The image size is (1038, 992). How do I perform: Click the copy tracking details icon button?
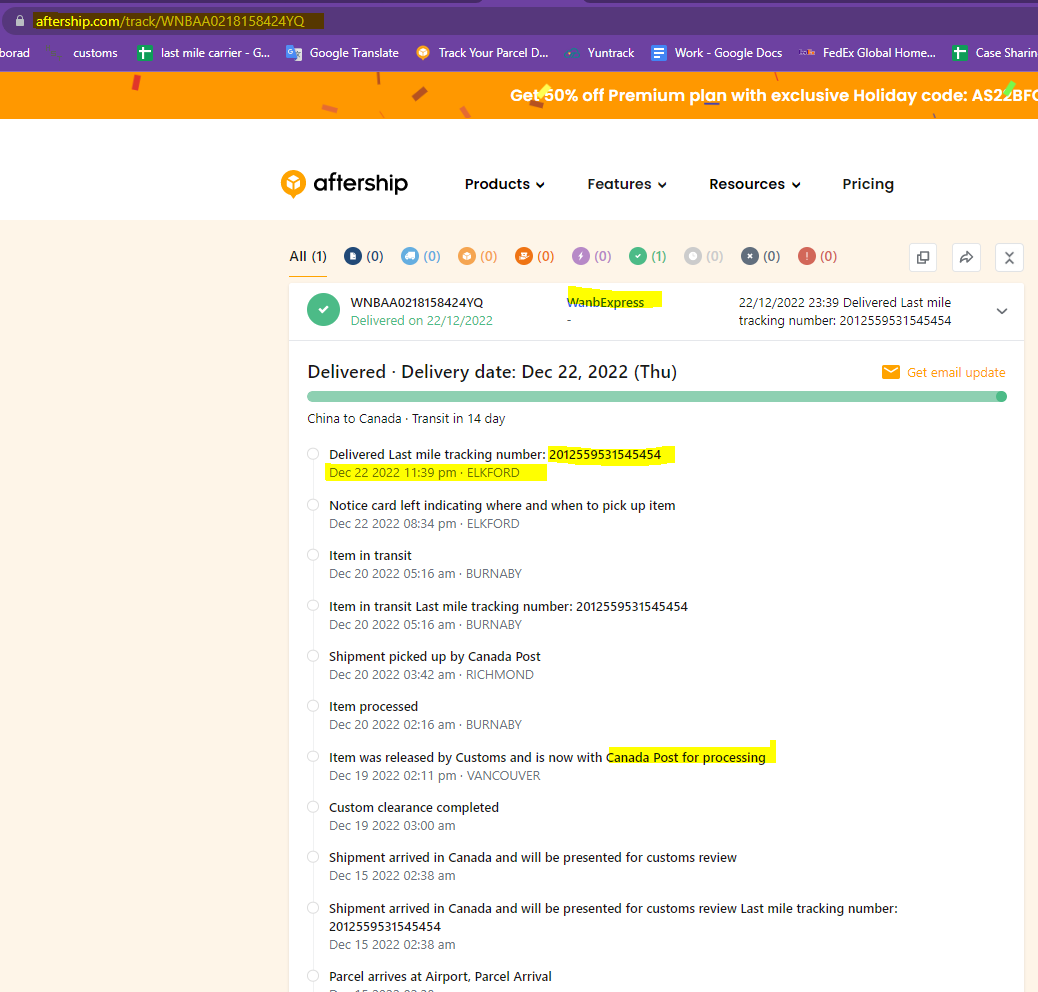tap(923, 258)
